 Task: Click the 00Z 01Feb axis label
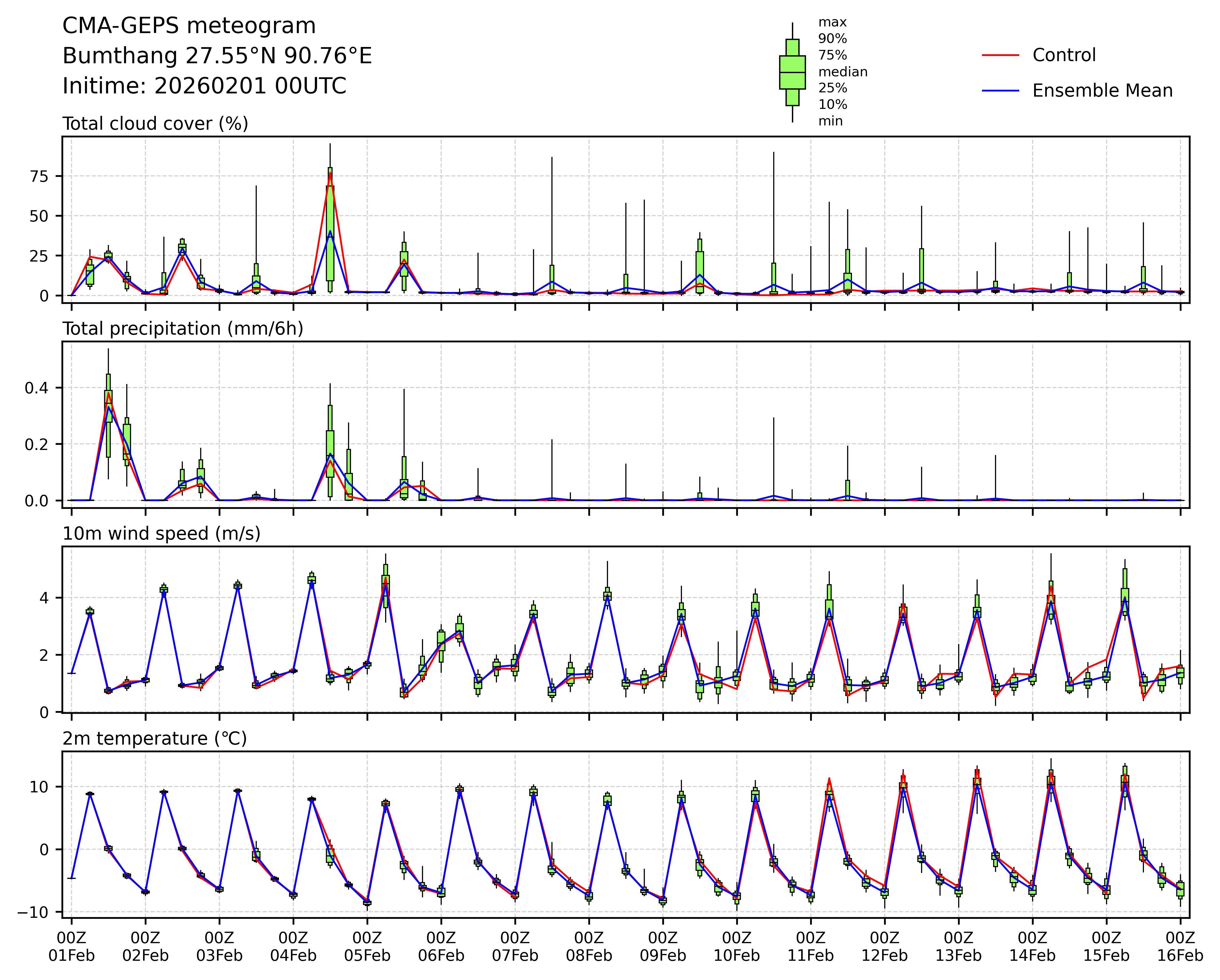72,947
